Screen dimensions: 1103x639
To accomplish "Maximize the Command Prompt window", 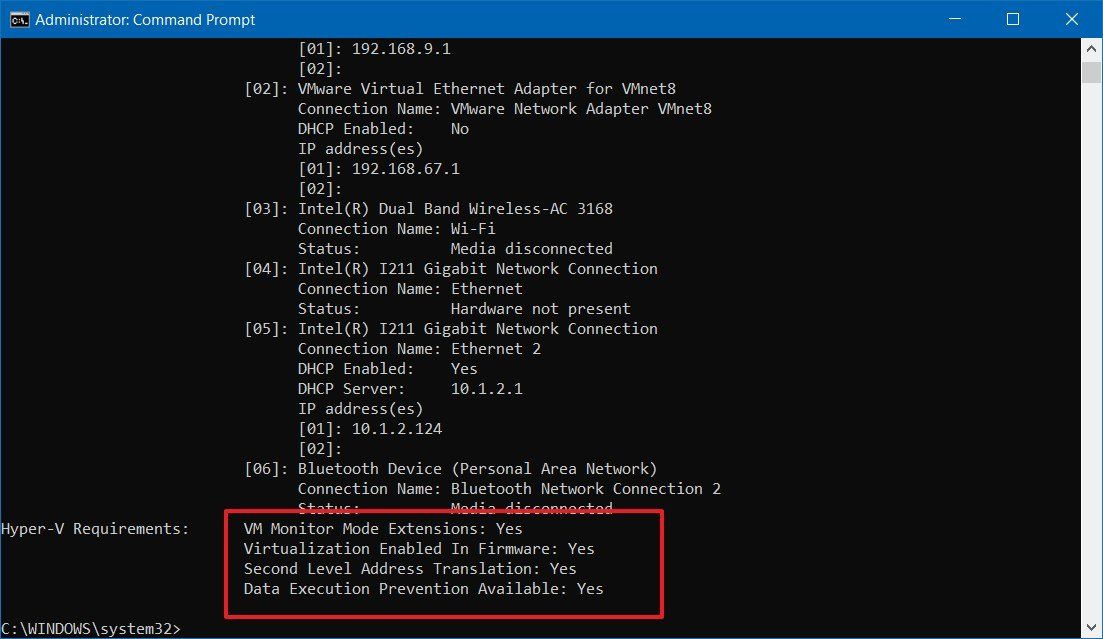I will pos(1012,19).
